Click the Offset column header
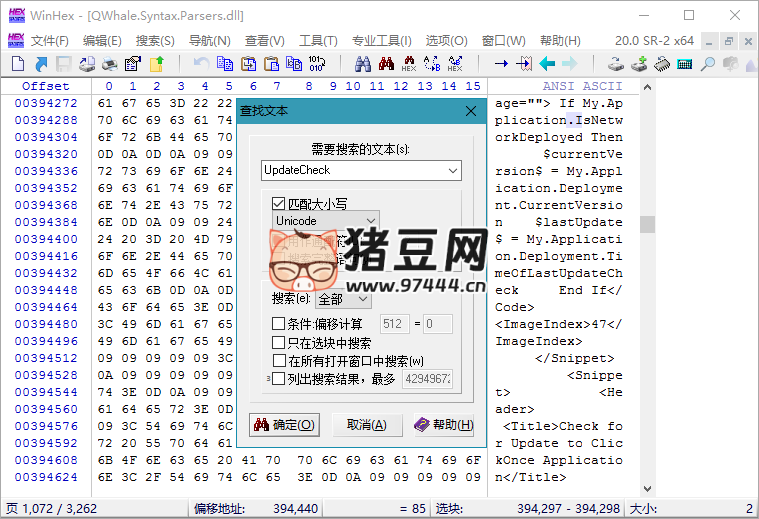This screenshot has width=759, height=519. coord(46,86)
